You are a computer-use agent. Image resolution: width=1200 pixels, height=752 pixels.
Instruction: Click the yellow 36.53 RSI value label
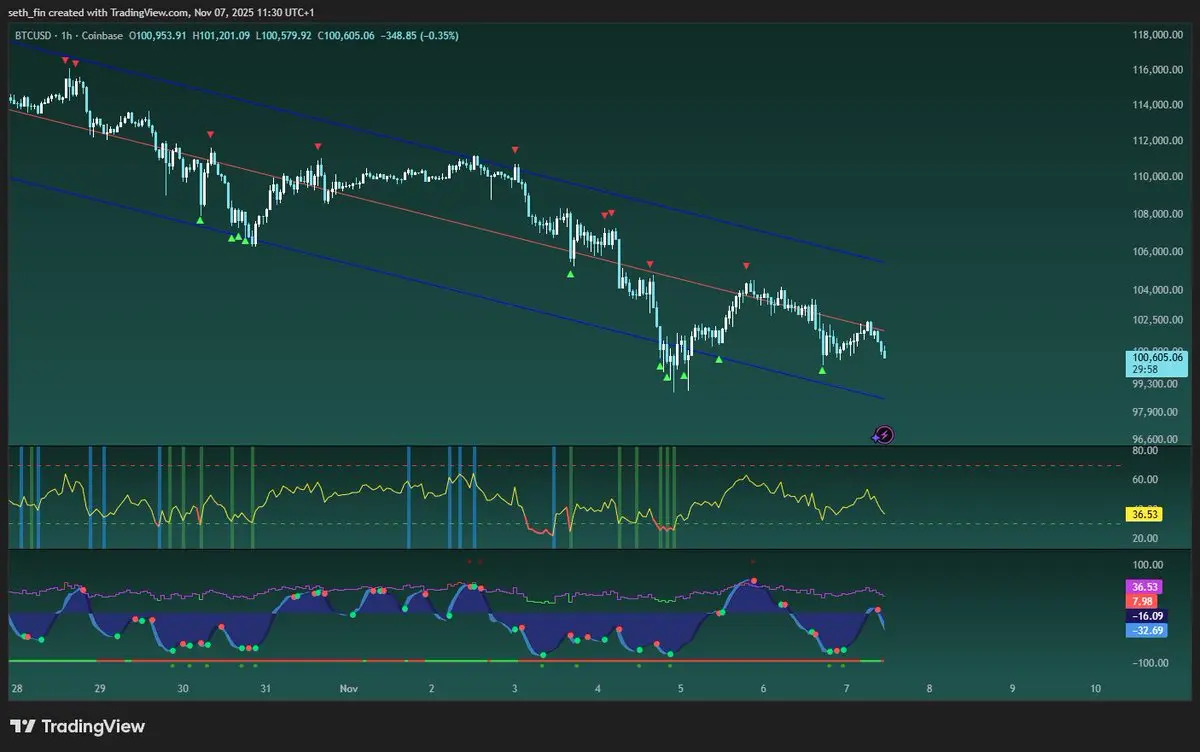pos(1143,514)
